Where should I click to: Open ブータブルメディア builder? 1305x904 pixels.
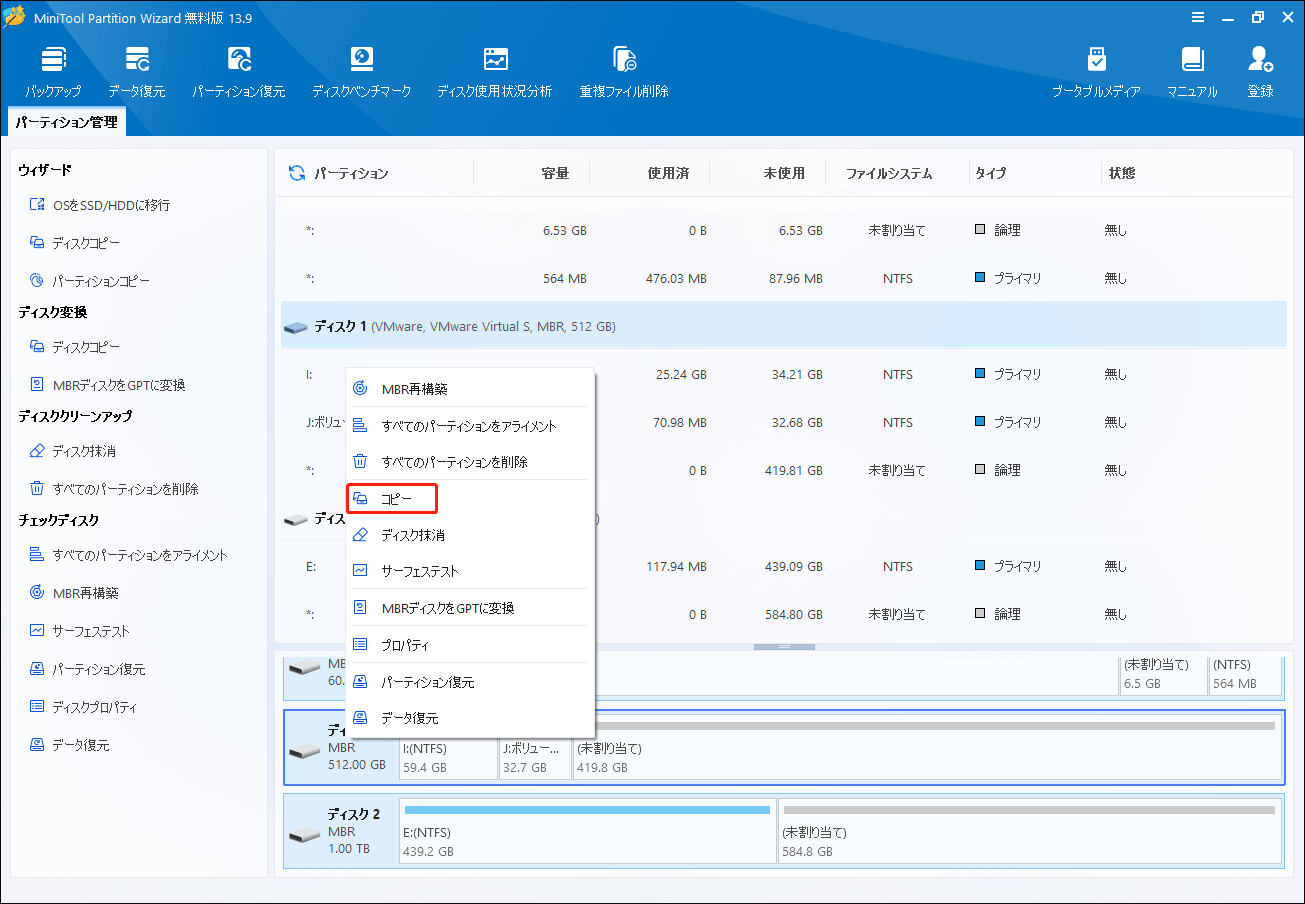(x=1096, y=72)
